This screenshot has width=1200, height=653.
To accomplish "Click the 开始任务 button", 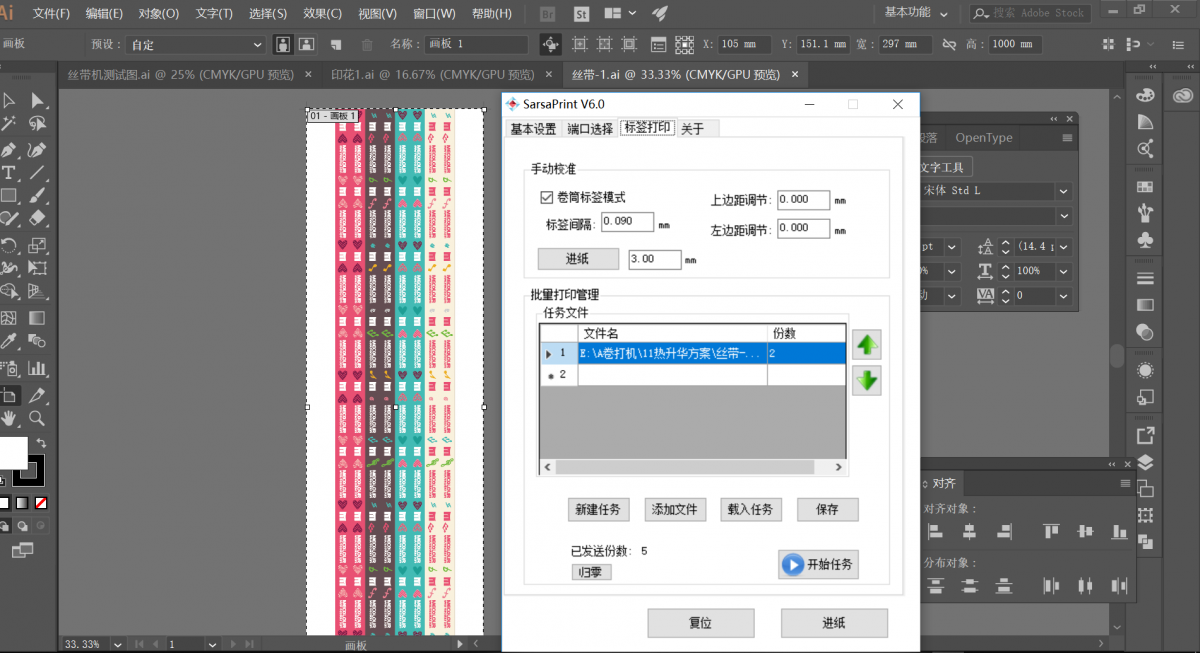I will click(x=818, y=565).
